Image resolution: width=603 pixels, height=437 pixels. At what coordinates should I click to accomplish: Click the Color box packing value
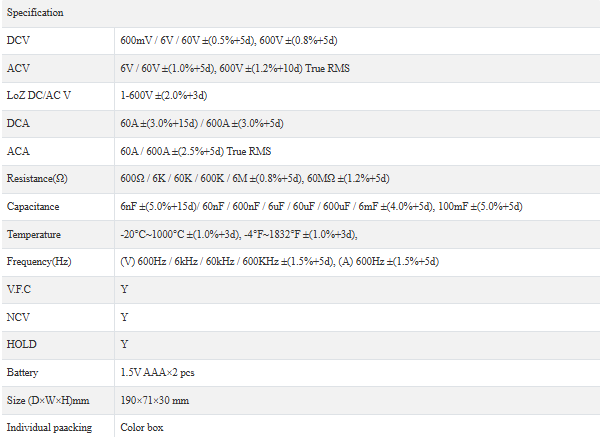tap(142, 427)
